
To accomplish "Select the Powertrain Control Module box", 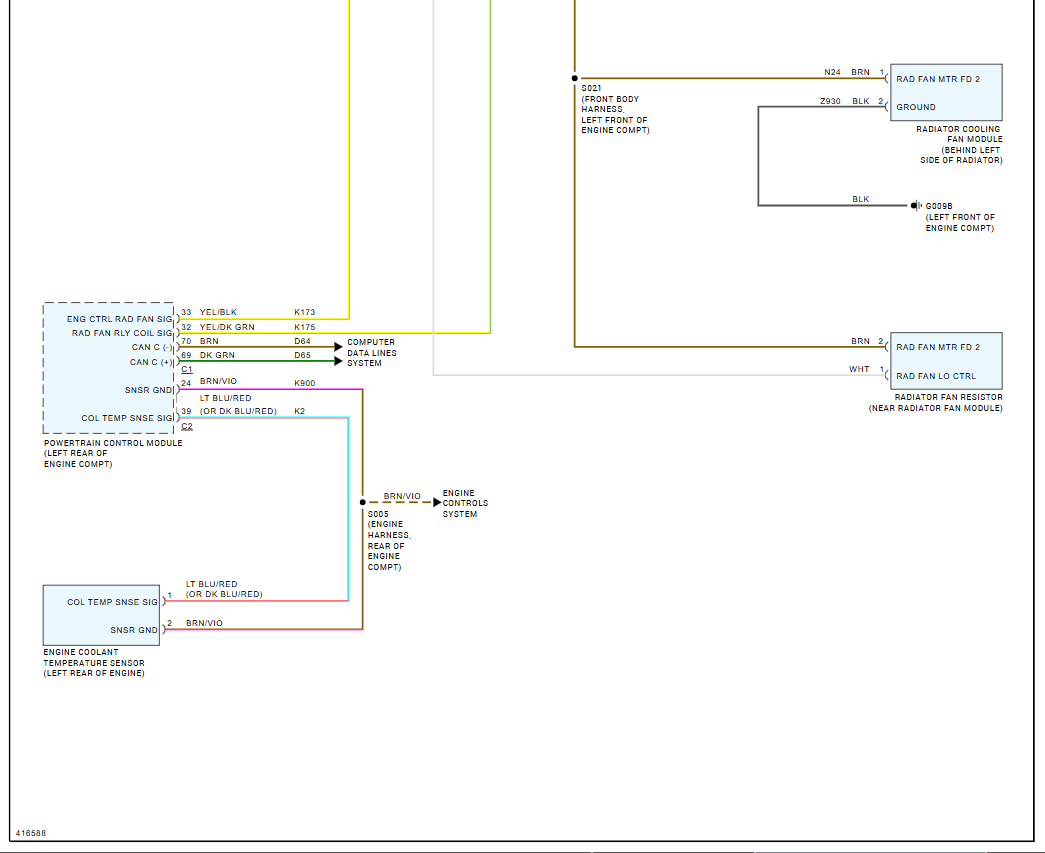I will tap(108, 368).
